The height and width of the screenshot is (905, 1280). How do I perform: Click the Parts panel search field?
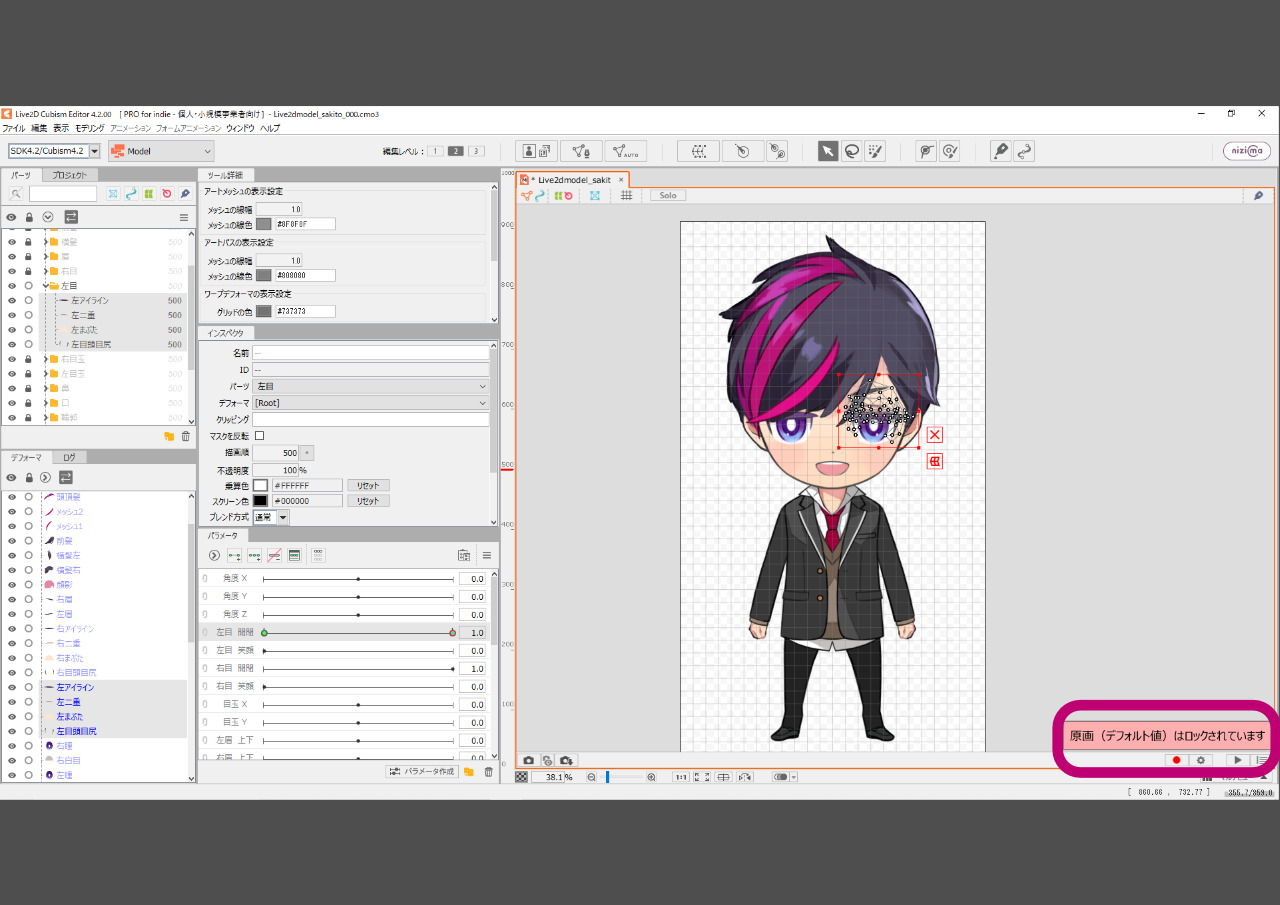(x=63, y=194)
